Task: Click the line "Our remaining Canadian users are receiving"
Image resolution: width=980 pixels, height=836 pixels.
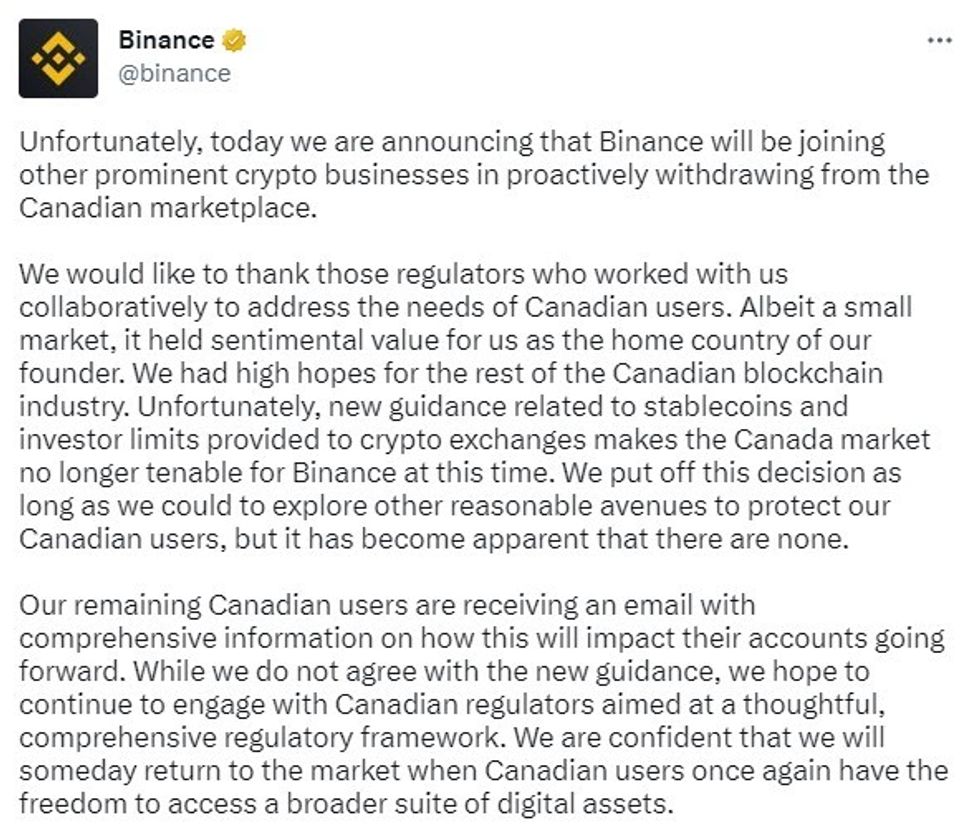Action: [387, 604]
